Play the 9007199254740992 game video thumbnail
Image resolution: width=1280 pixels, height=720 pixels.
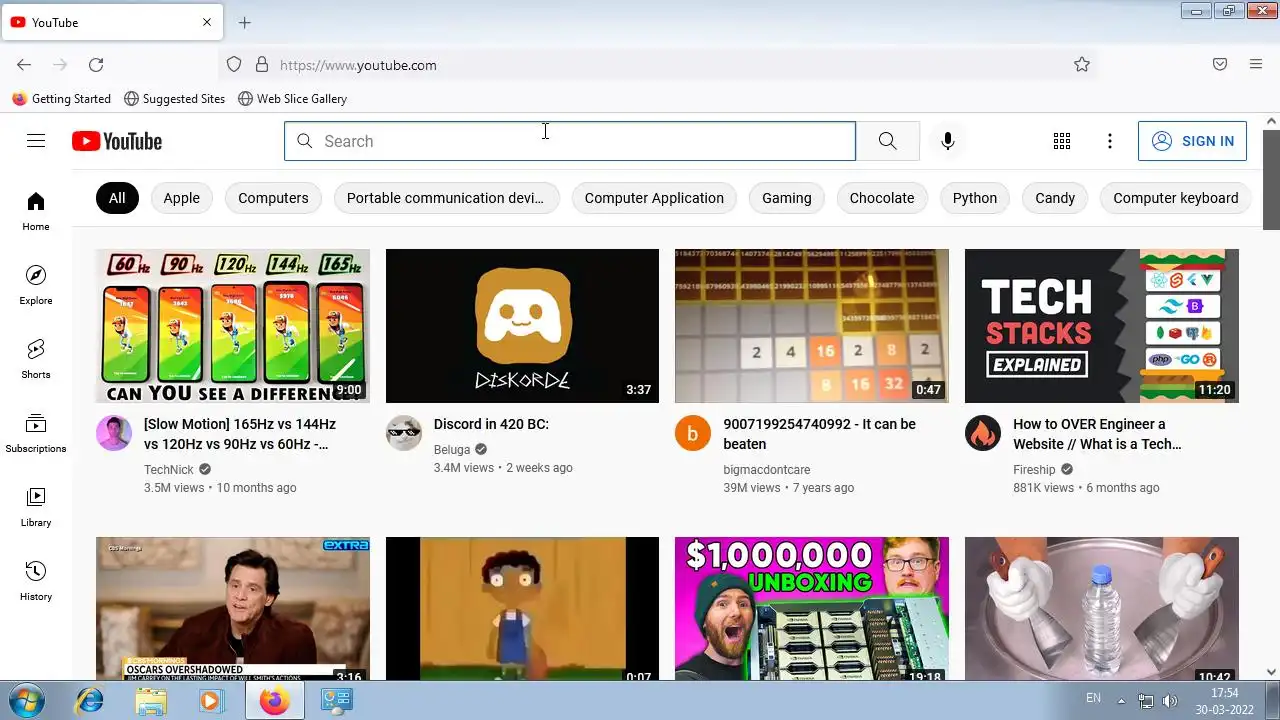pos(812,326)
